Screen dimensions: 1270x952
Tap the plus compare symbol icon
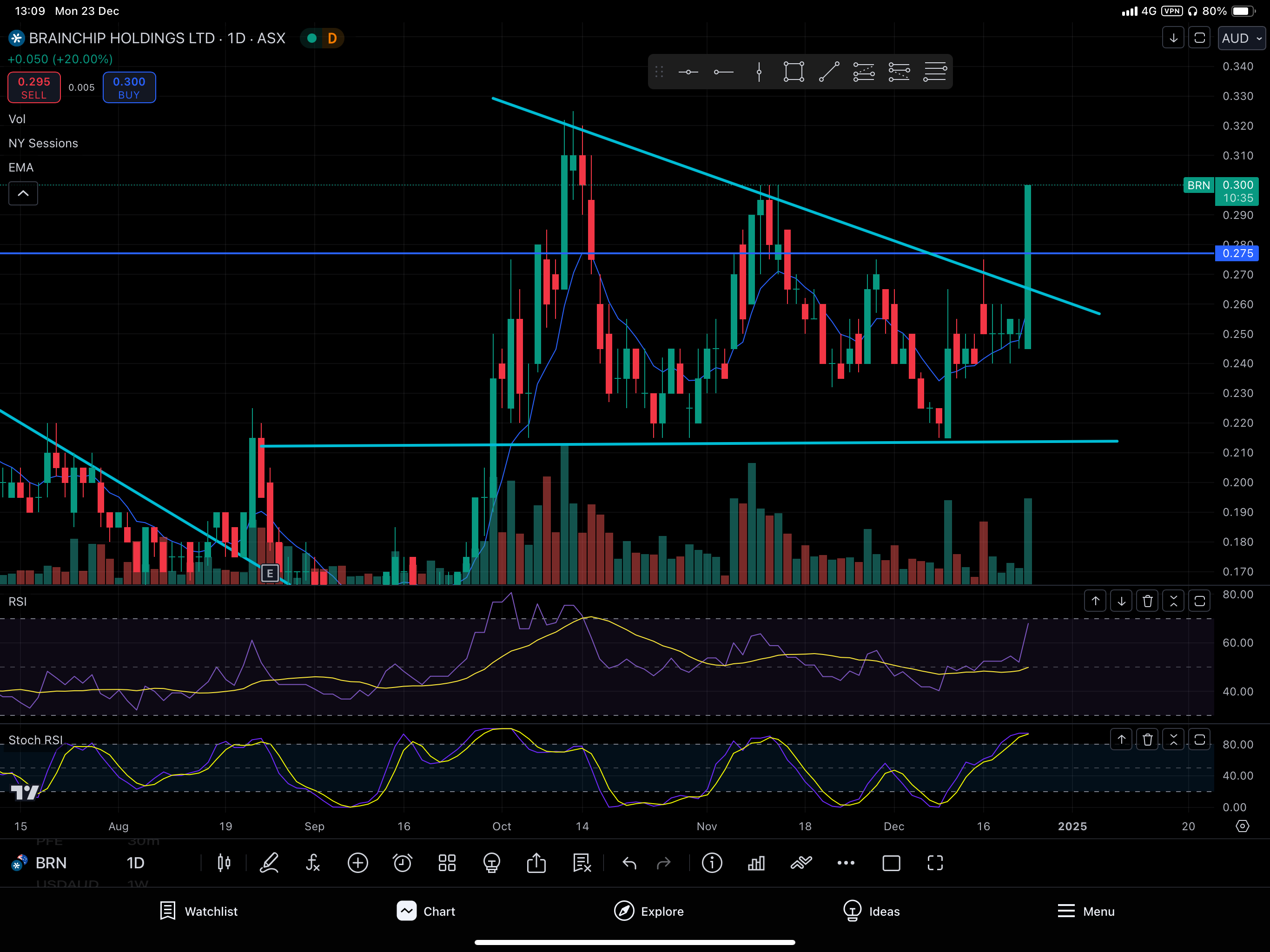[357, 863]
